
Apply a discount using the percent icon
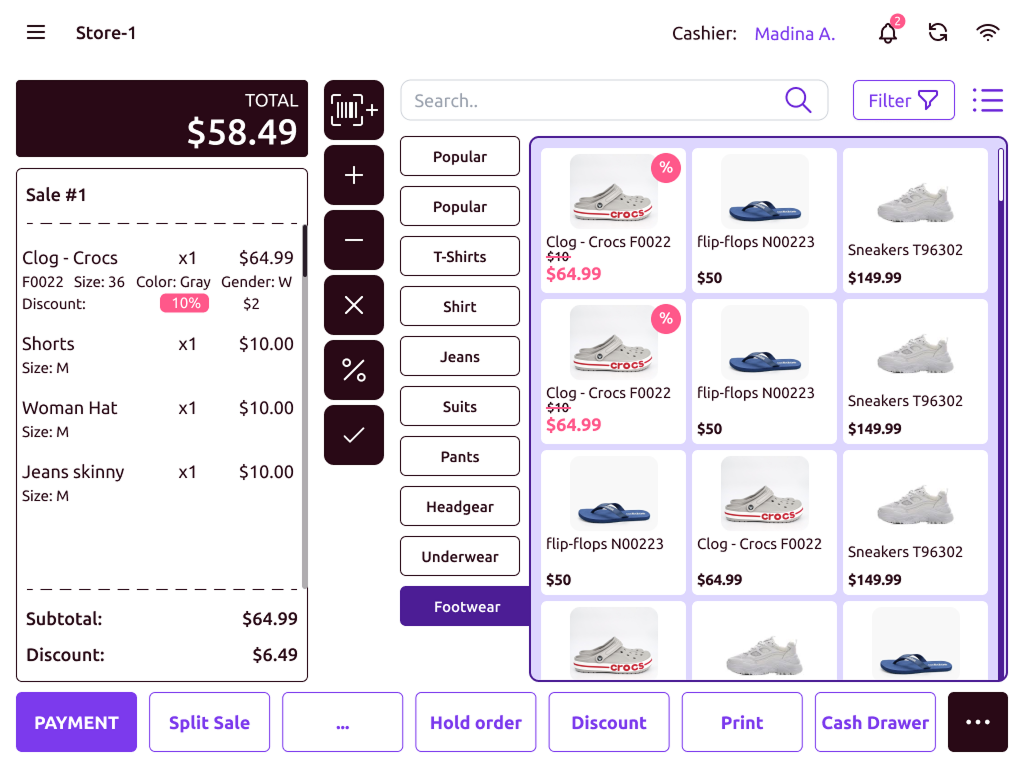(353, 369)
